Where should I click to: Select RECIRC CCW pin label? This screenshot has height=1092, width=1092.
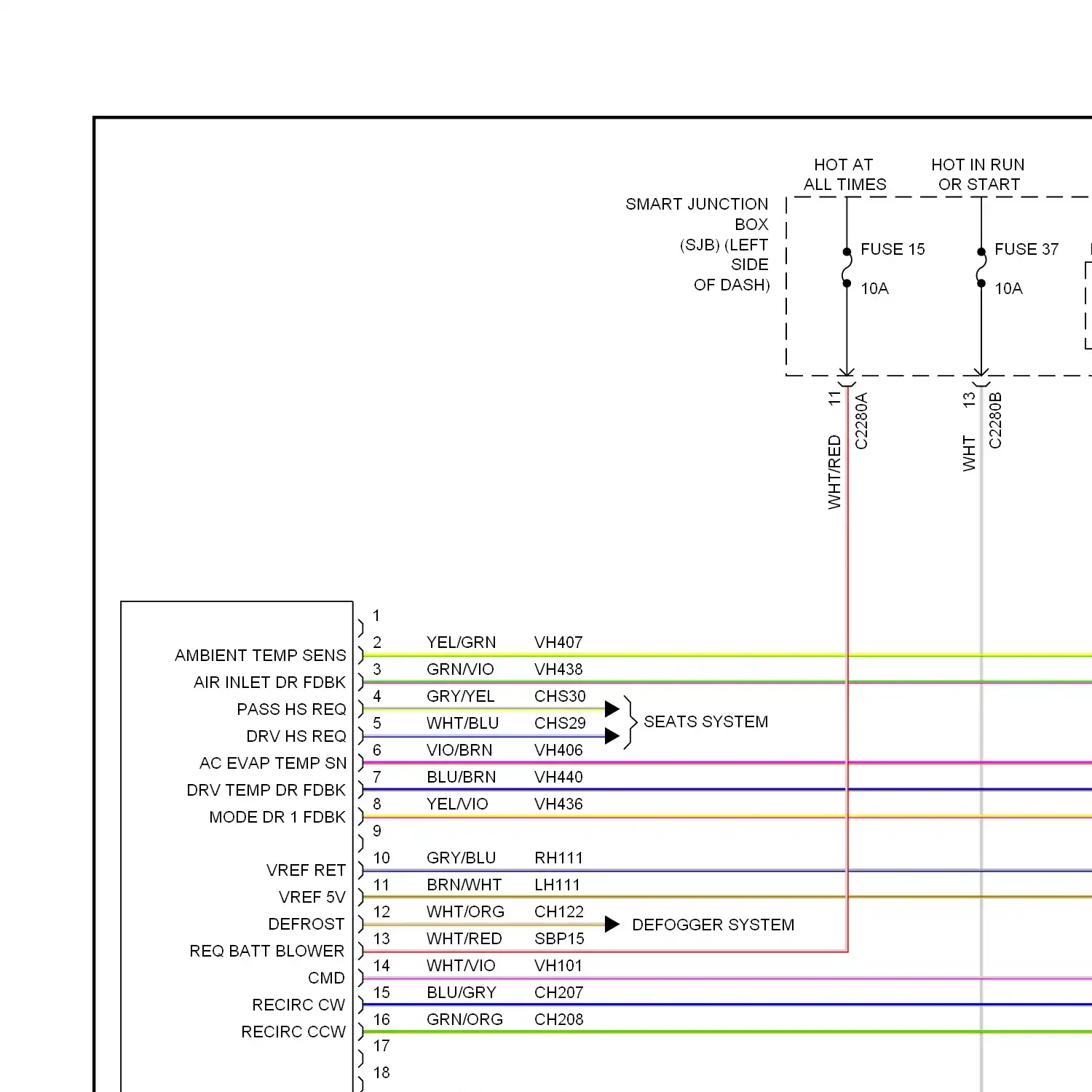click(293, 1032)
